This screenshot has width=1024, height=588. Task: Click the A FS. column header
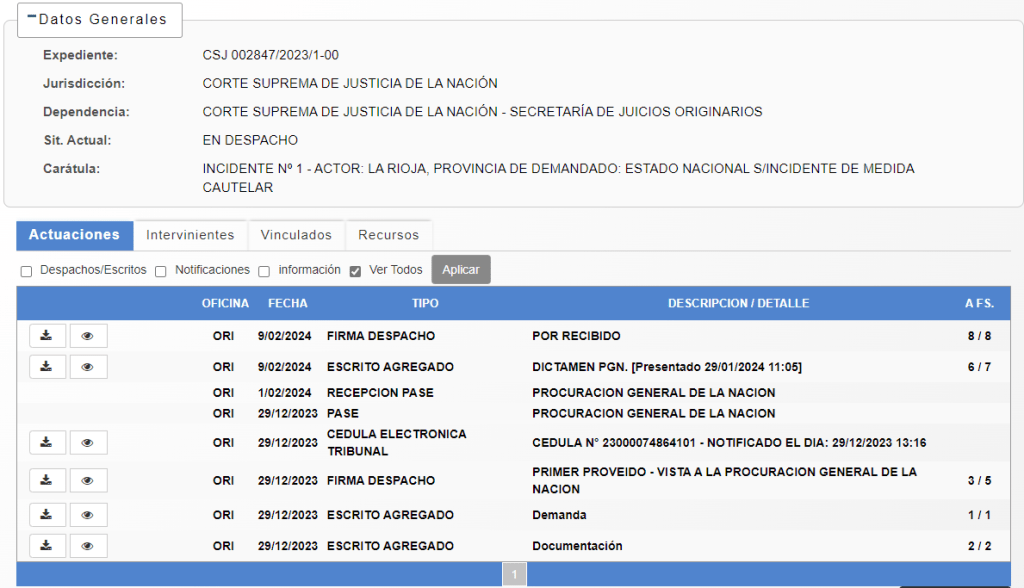click(x=980, y=303)
